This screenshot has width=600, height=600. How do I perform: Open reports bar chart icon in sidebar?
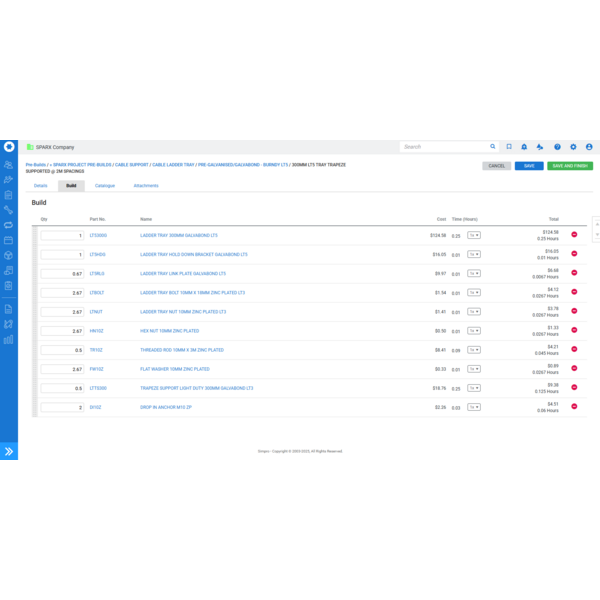coord(9,340)
